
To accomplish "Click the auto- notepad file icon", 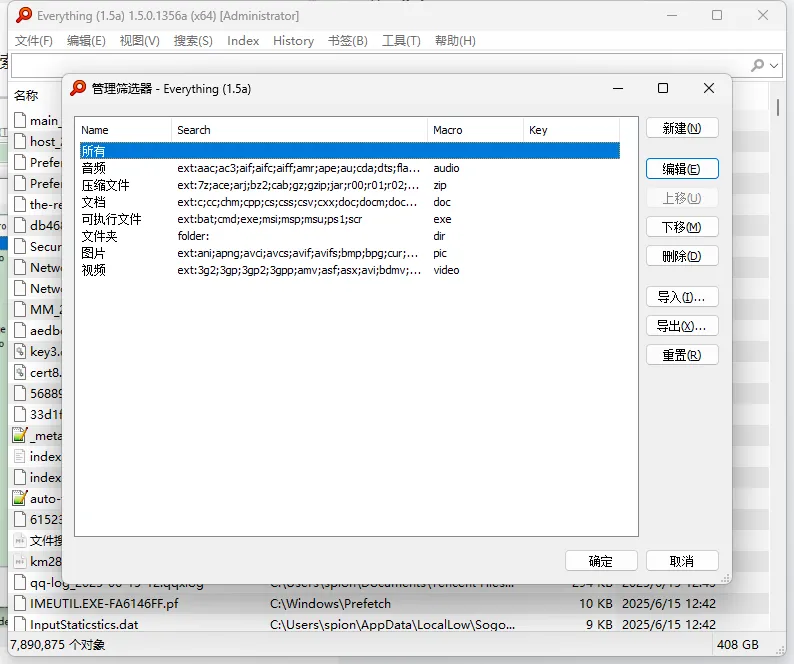I will 20,498.
